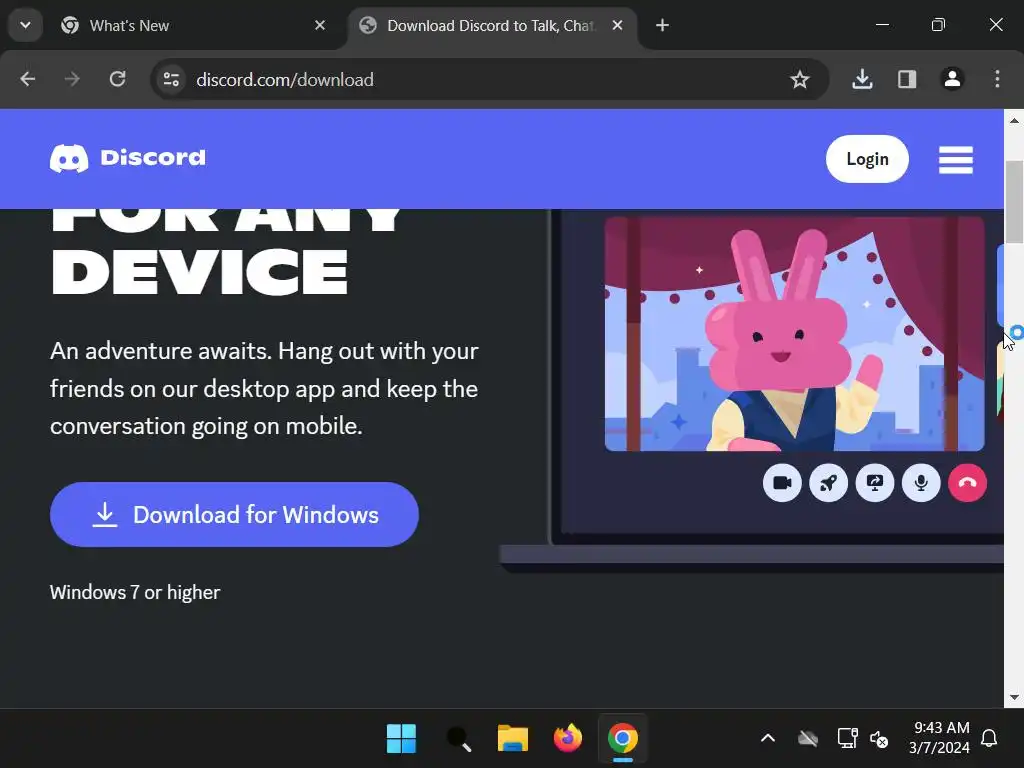Go back using the browser back arrow
This screenshot has height=768, width=1024.
click(x=27, y=79)
